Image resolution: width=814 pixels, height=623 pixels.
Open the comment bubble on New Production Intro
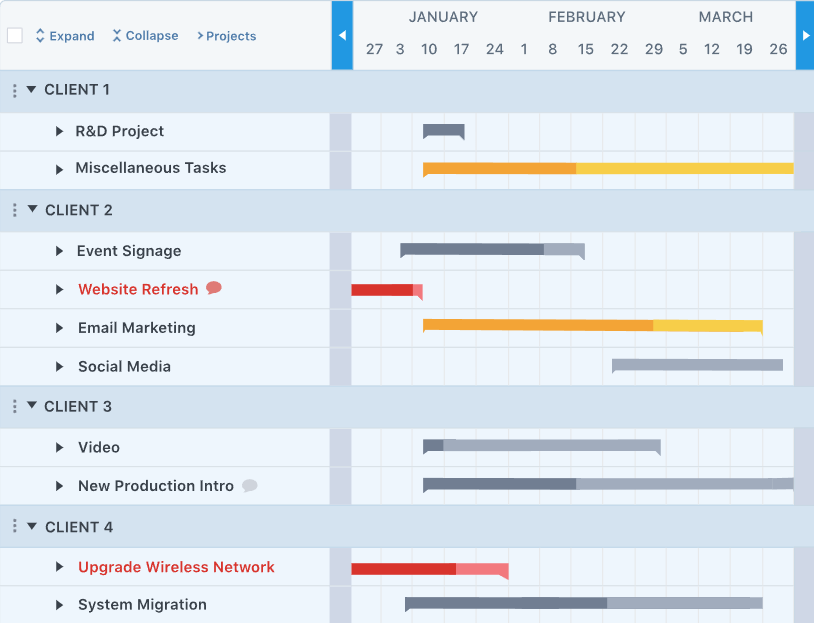tap(250, 485)
